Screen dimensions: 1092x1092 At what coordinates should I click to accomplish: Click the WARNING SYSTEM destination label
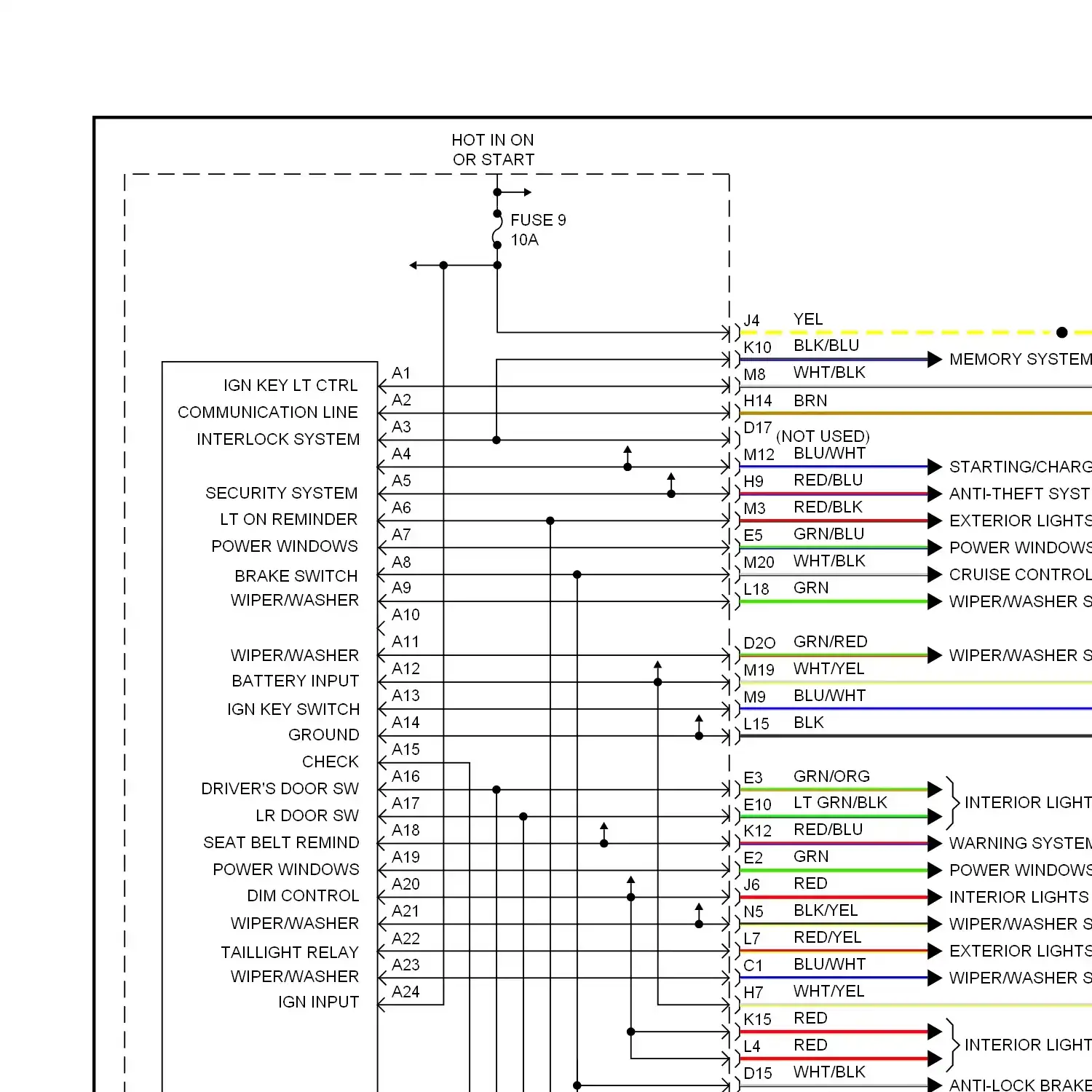click(1020, 843)
